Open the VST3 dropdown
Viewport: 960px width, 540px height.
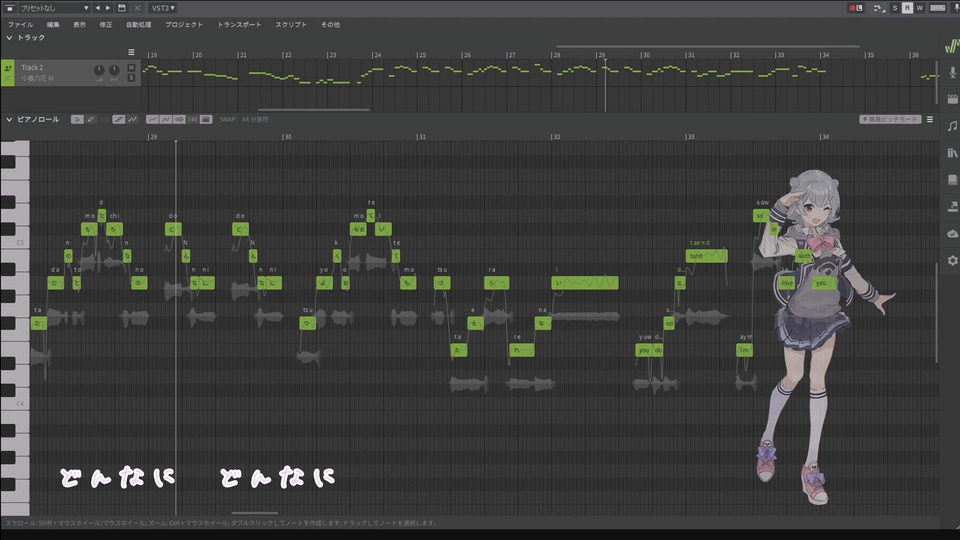163,8
